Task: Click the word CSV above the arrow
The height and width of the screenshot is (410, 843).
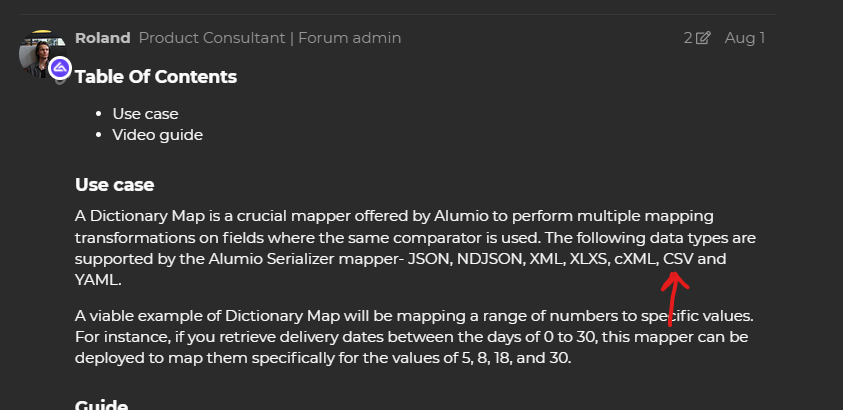Action: (678, 259)
